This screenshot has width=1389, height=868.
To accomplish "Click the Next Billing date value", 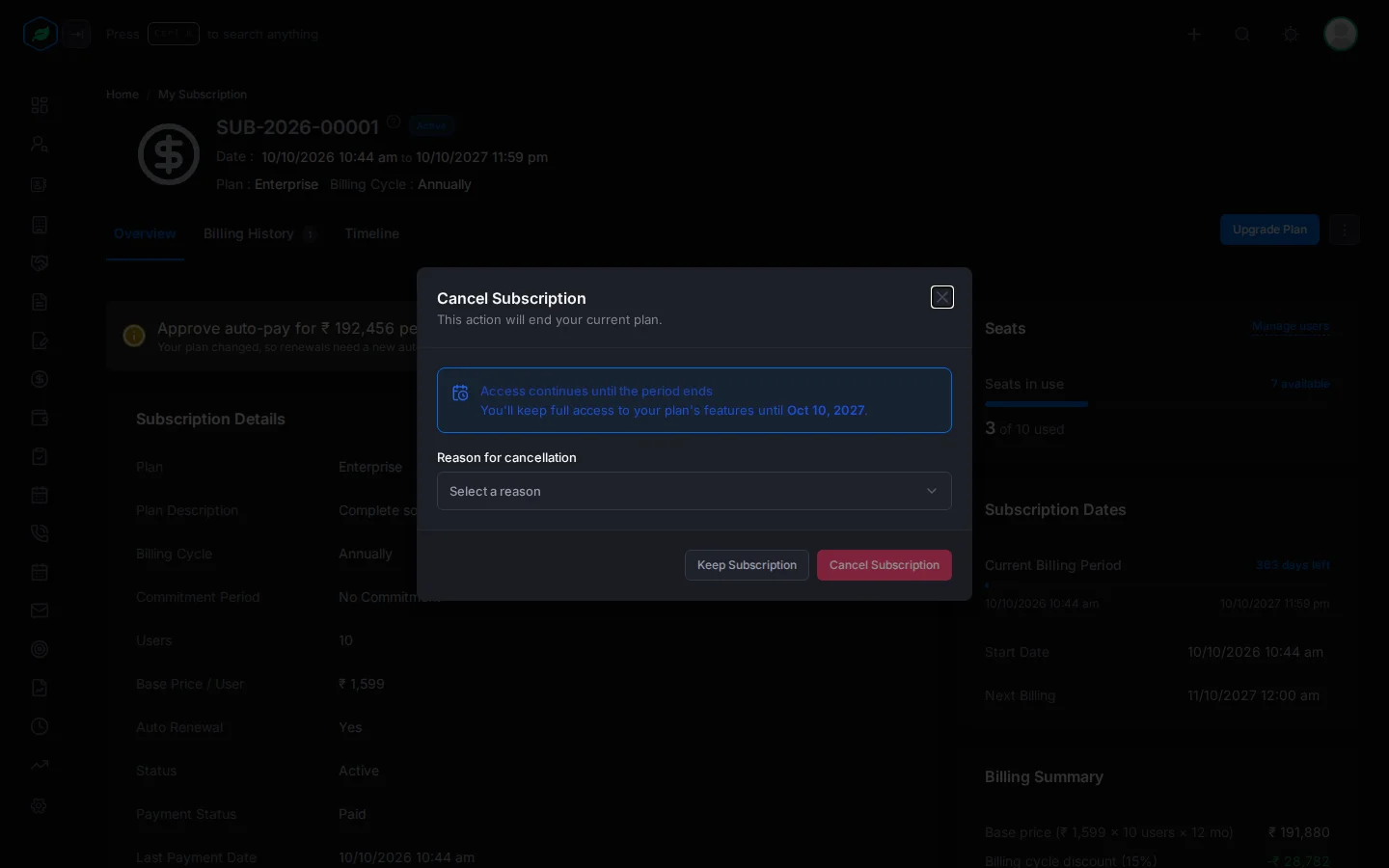I will [1253, 695].
